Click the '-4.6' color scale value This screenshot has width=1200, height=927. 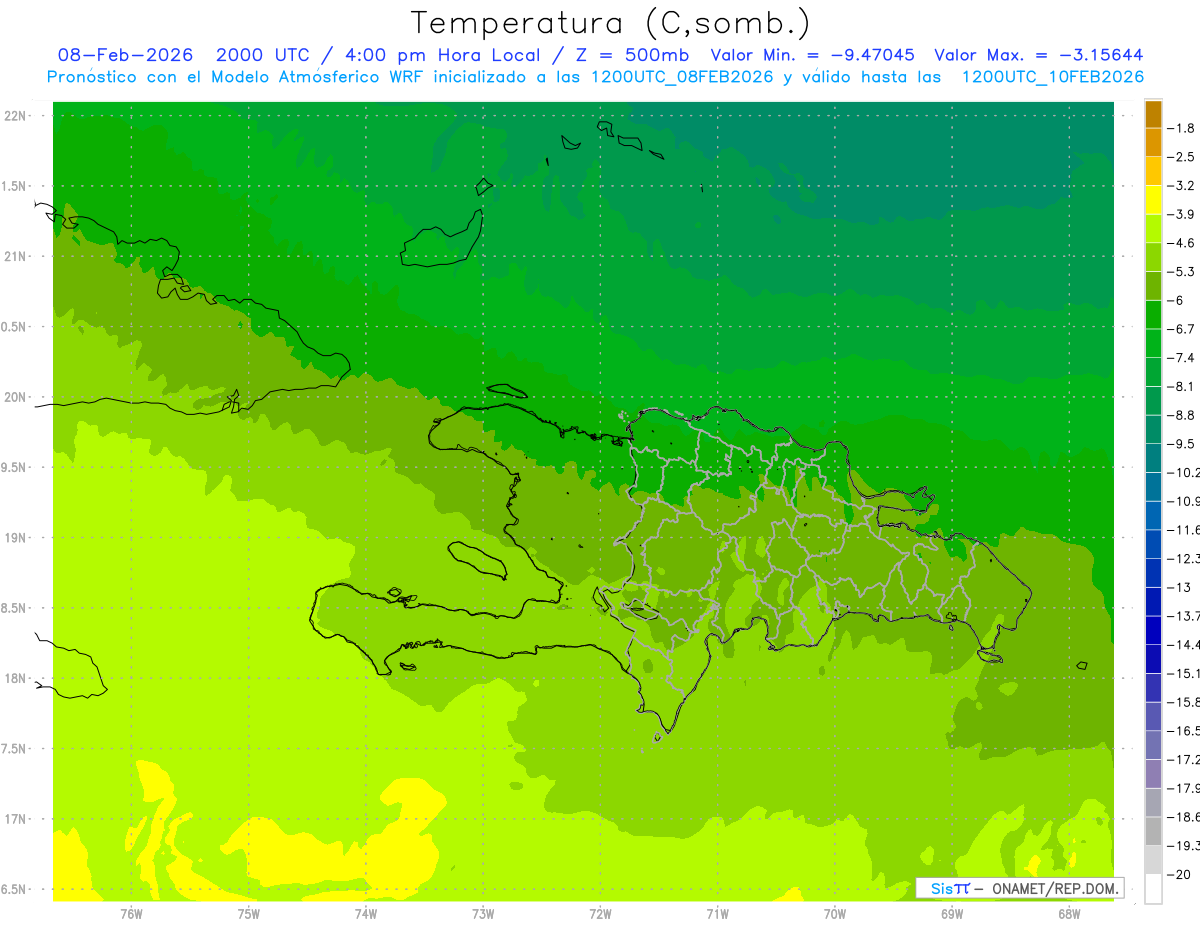click(x=1182, y=243)
